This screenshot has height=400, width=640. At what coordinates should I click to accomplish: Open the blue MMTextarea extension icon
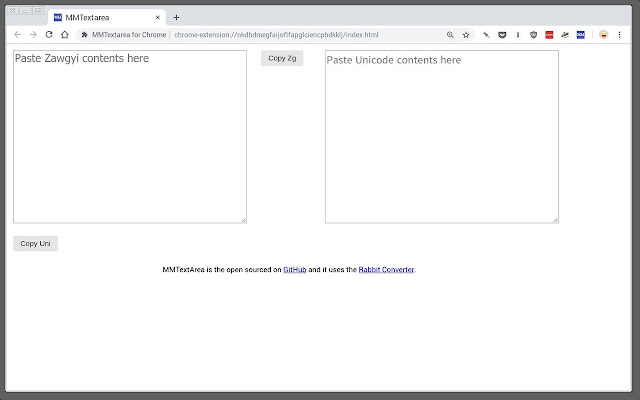pos(580,35)
